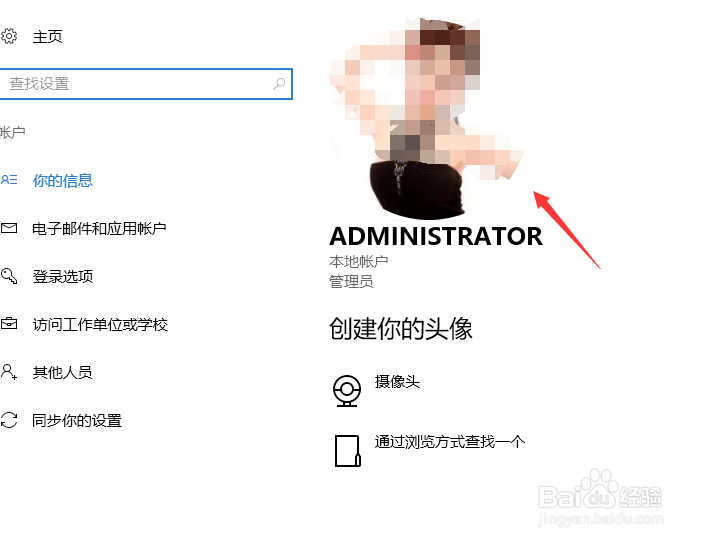Screen dimensions: 702x544
Task: Select 你的信息 in the sidebar
Action: pyautogui.click(x=63, y=180)
